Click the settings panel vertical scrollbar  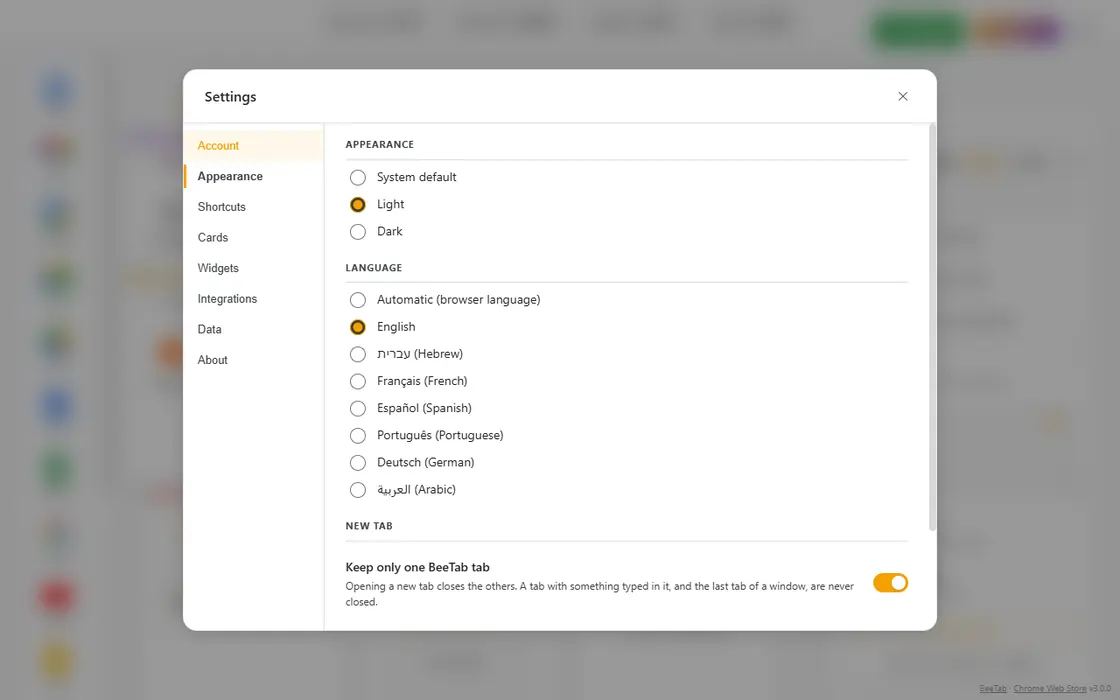(x=931, y=327)
